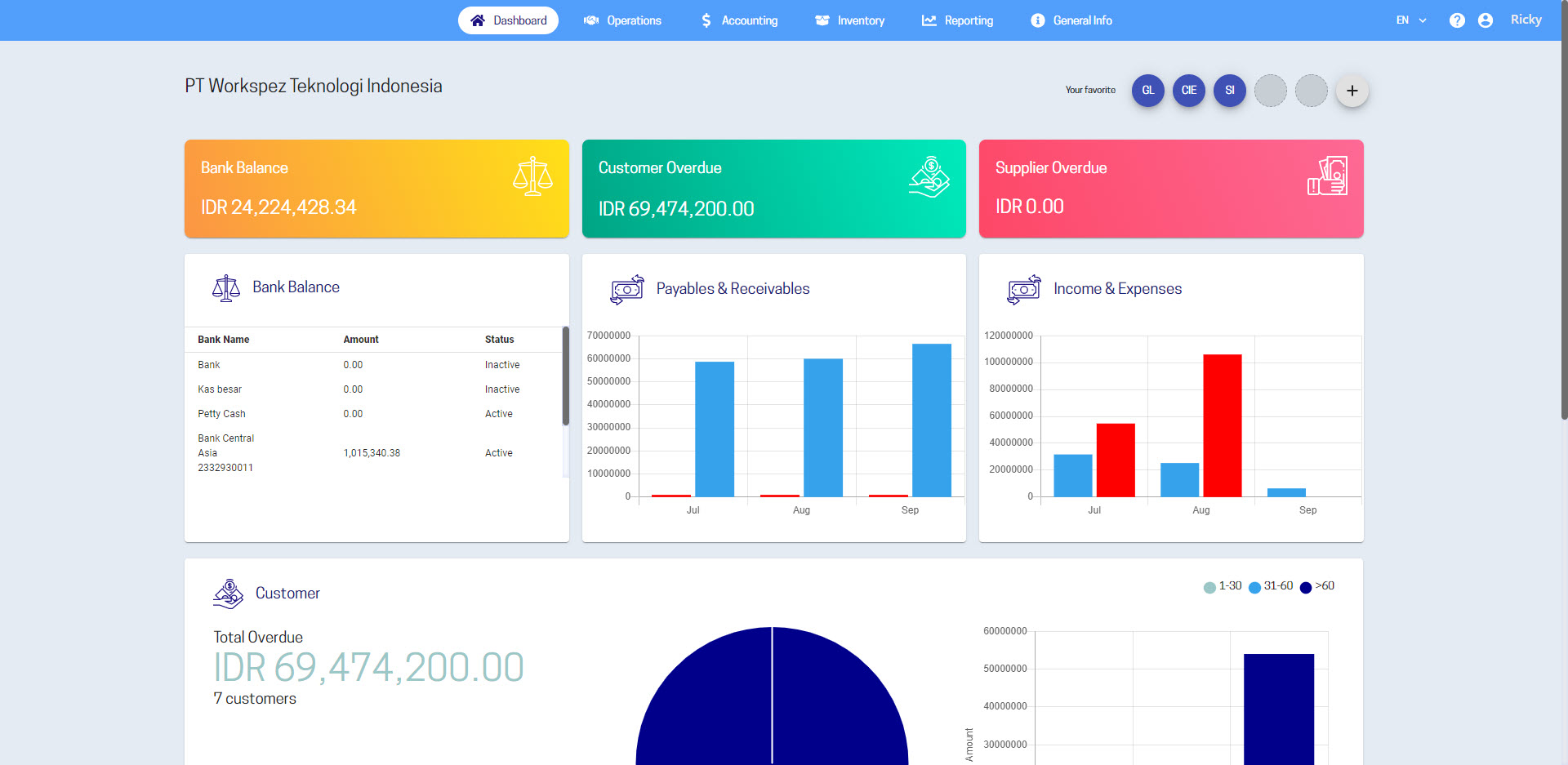This screenshot has height=765, width=1568.
Task: Click the IDR 69,474,200.00 Customer Overdue card value
Action: click(x=676, y=209)
